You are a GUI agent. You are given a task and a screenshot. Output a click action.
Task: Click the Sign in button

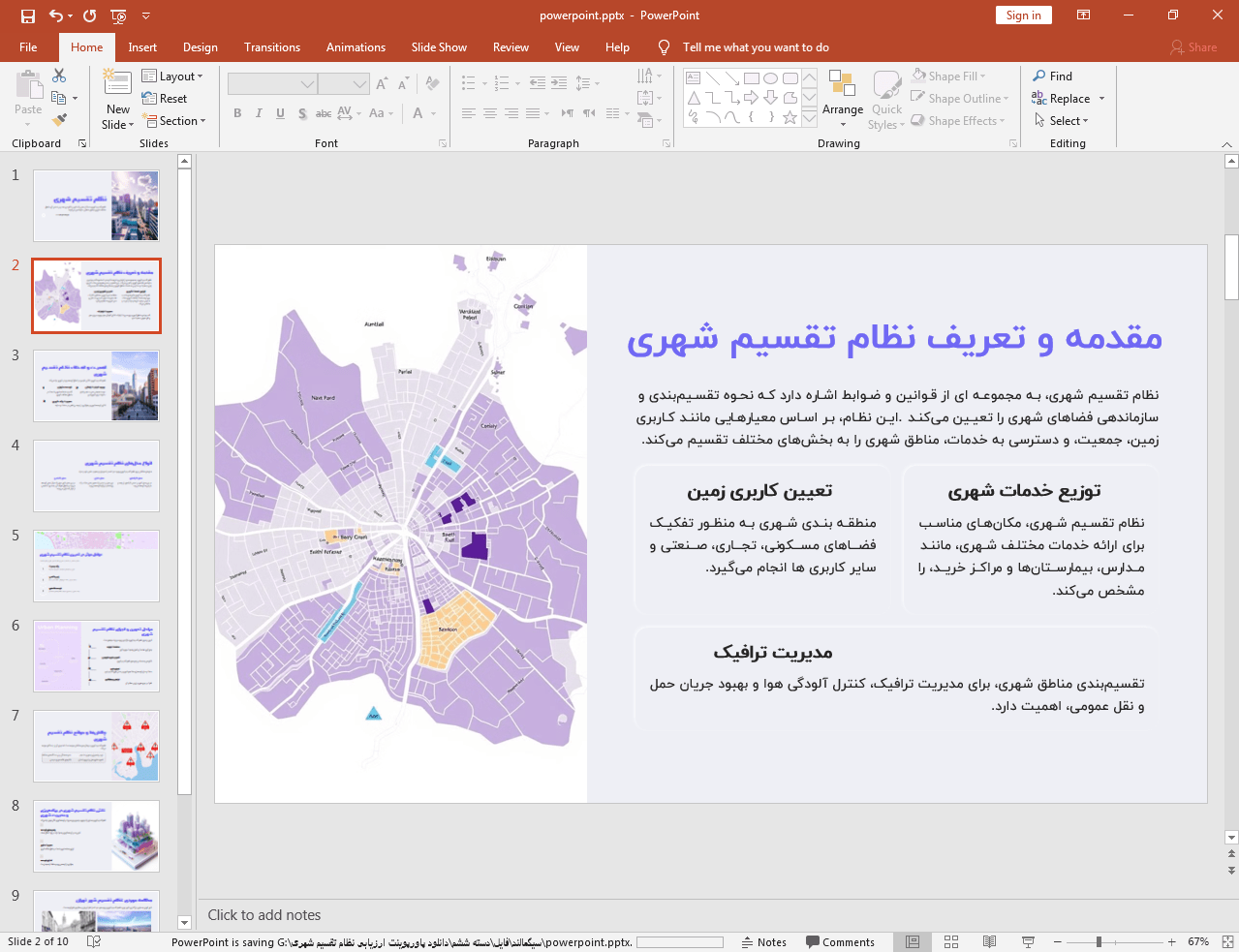coord(1023,15)
